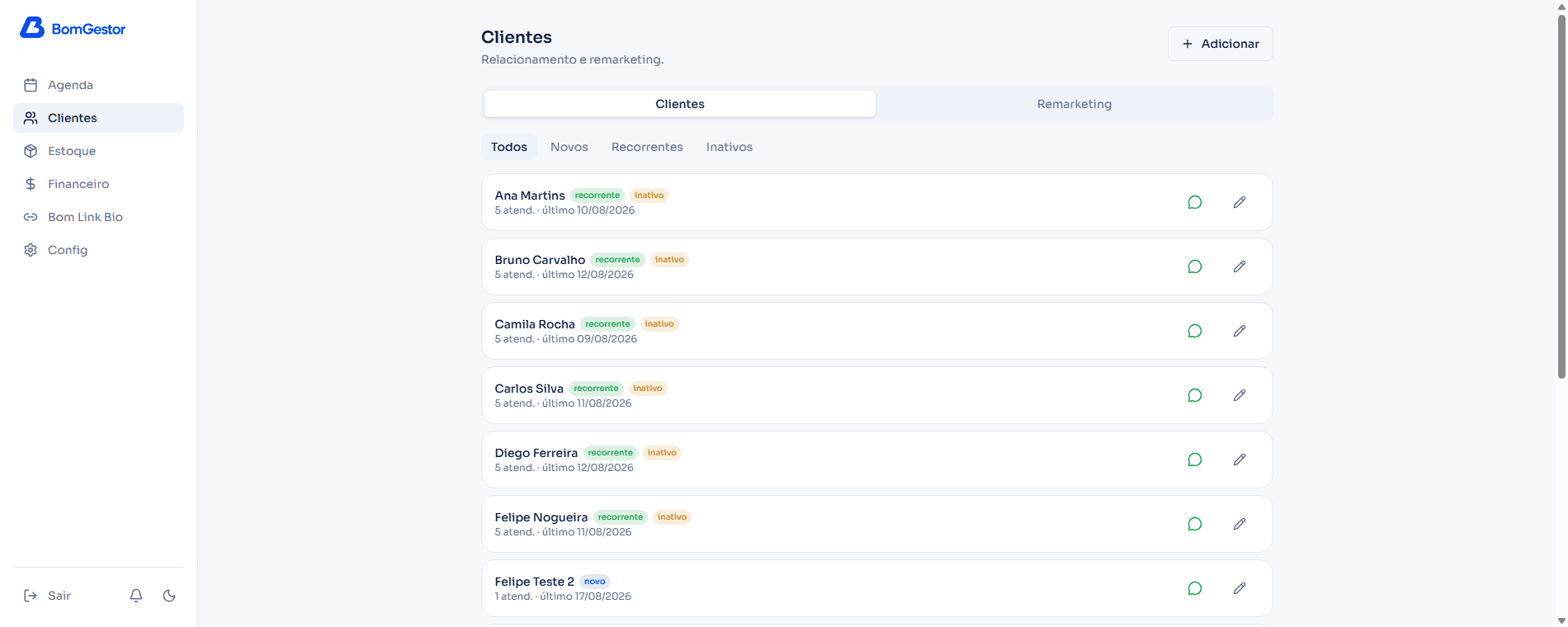This screenshot has height=627, width=1568.
Task: Select the Clientes main tab
Action: tap(680, 104)
